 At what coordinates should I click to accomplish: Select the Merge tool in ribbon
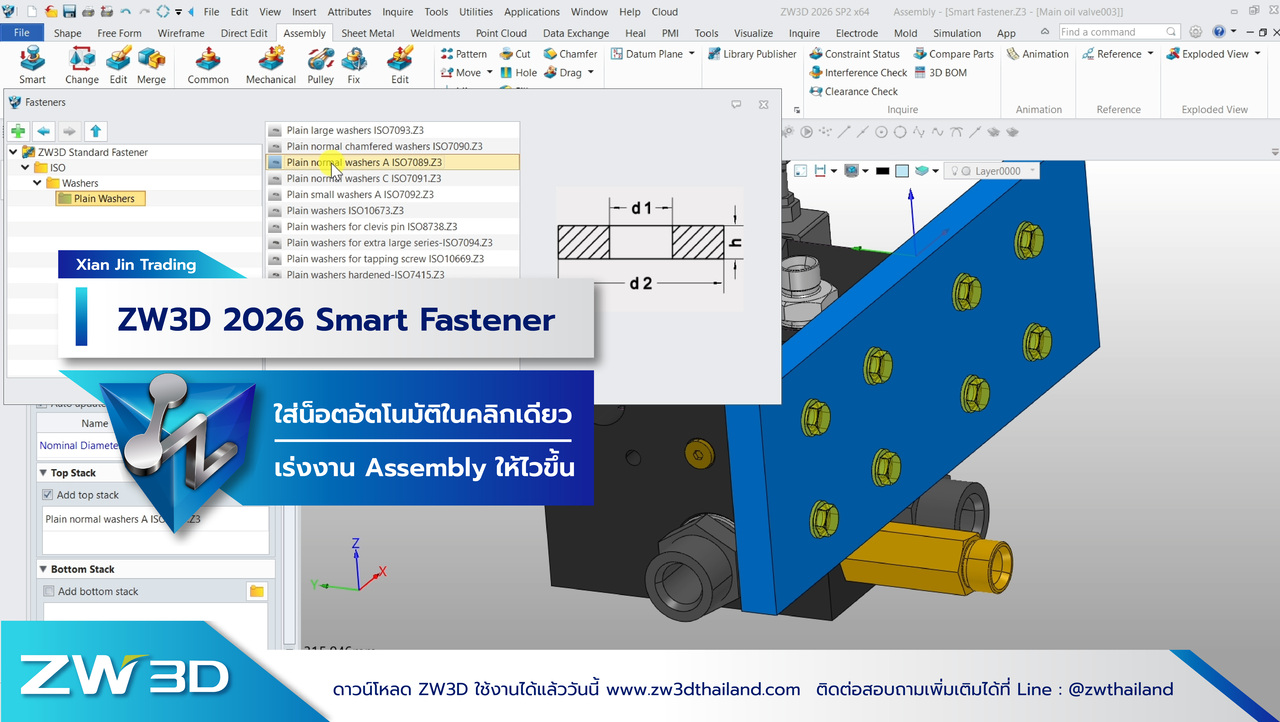point(152,64)
